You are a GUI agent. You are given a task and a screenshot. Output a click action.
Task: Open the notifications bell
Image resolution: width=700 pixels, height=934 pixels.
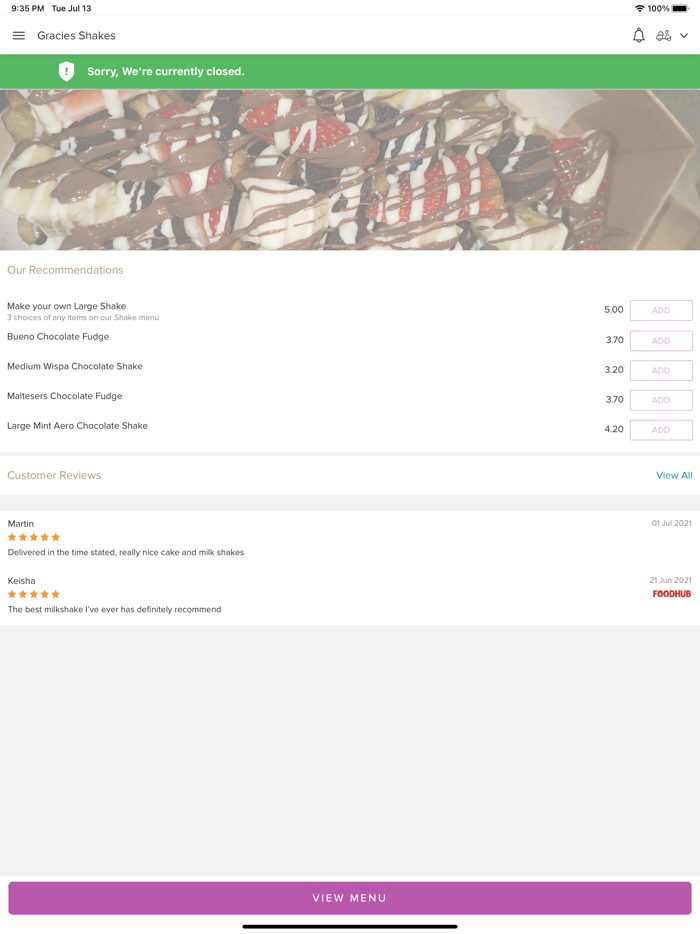[639, 36]
